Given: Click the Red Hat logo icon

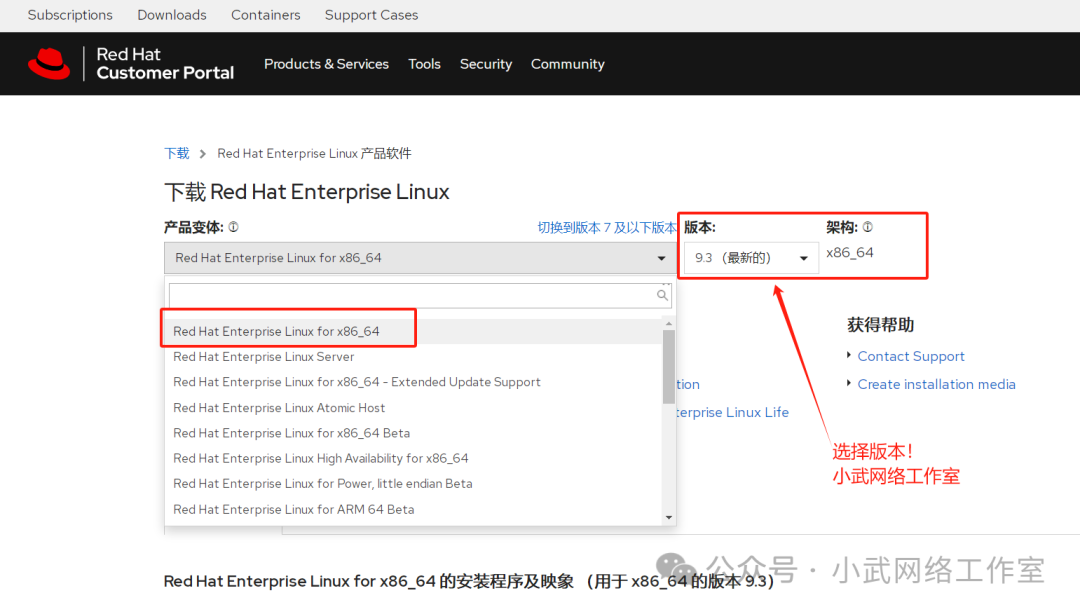Looking at the screenshot, I should [x=49, y=63].
